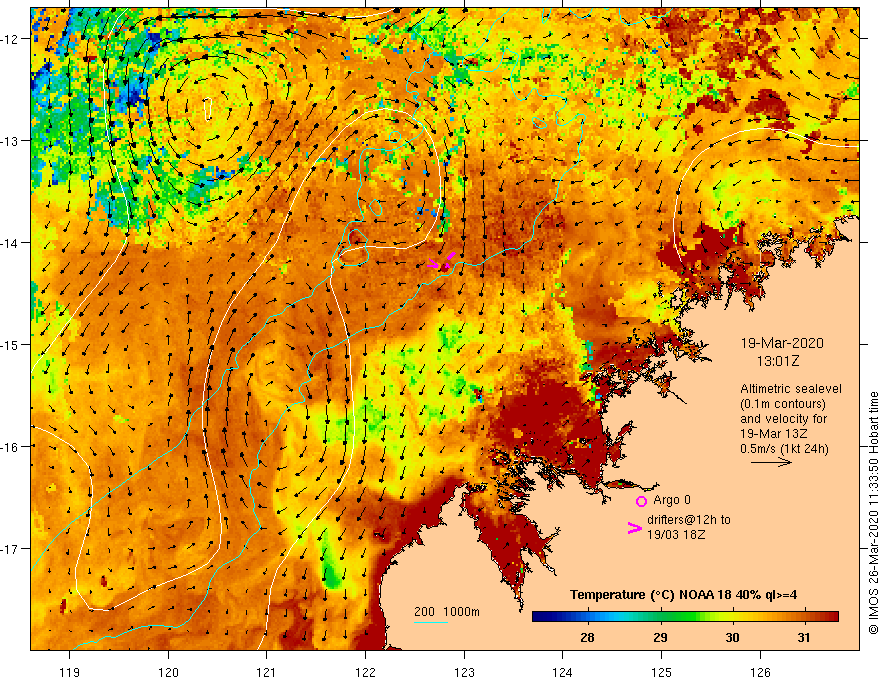Click longitude axis label 122
880x680 pixels.
tap(365, 672)
